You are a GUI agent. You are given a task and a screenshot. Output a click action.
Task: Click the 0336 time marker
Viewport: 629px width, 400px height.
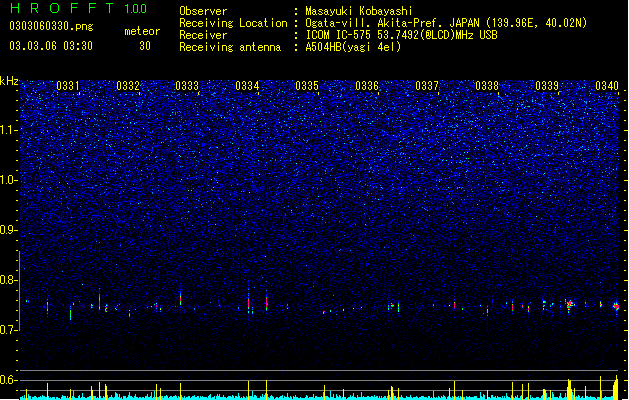pyautogui.click(x=367, y=86)
